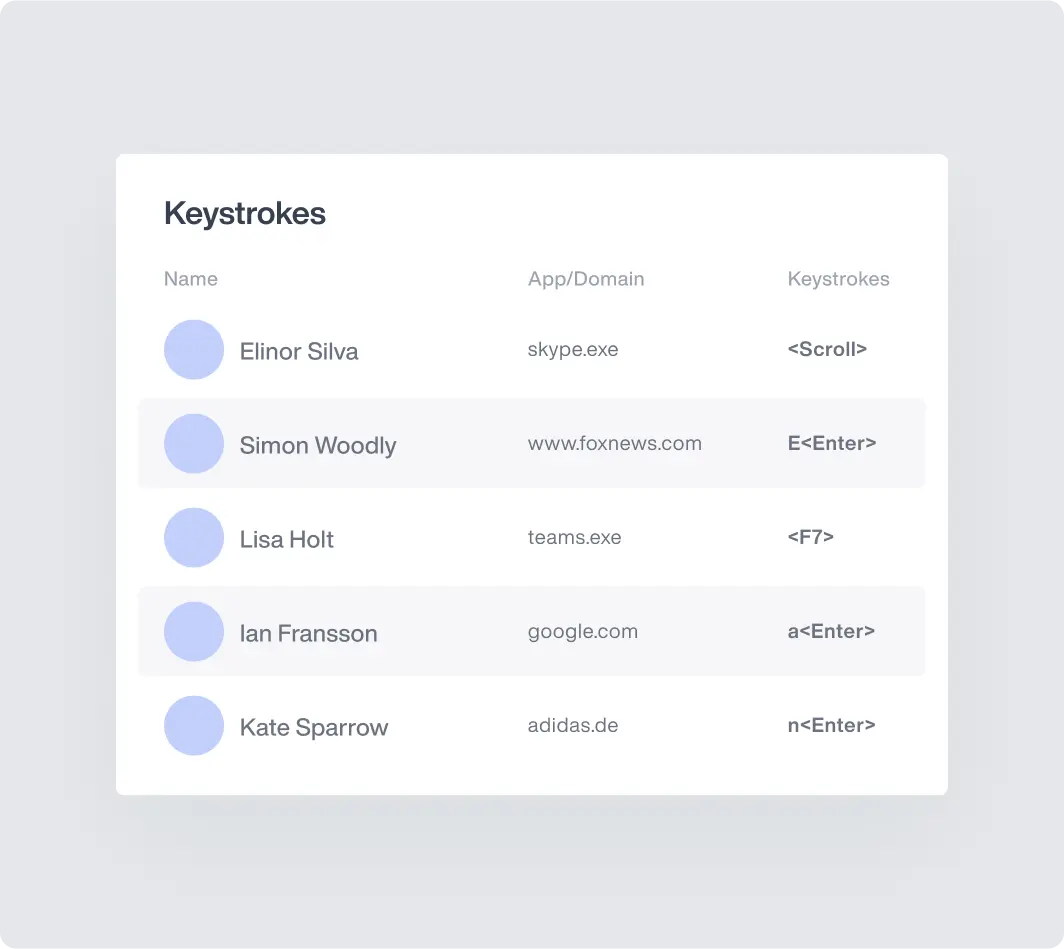Screen dimensions: 1064x949
Task: Open Simon Woodly's name entry
Action: point(318,446)
